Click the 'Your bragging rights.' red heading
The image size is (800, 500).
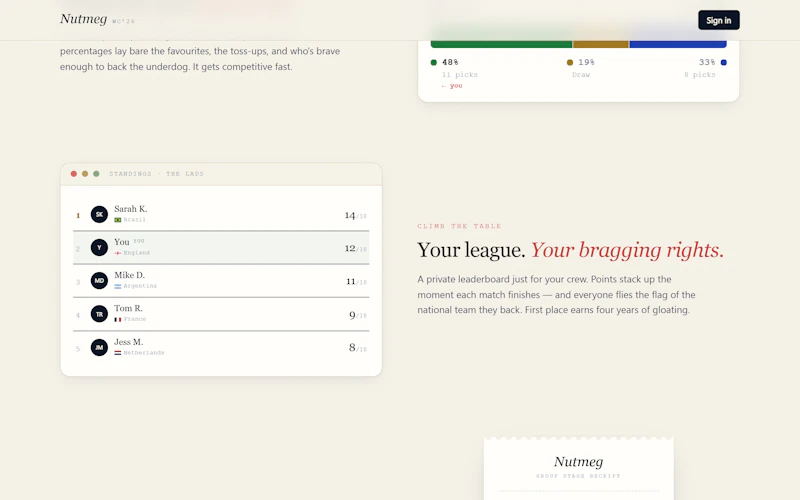pos(627,250)
